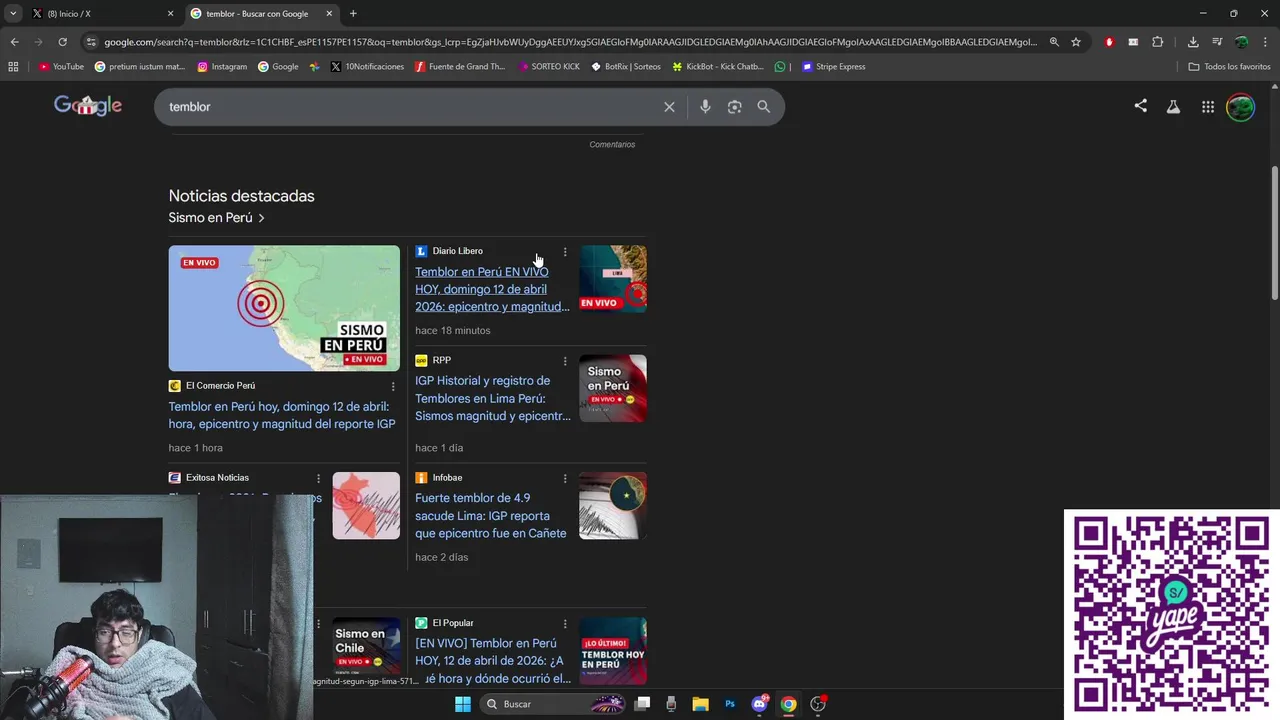Click the Sismo en Perú map thumbnail
This screenshot has height=720, width=1280.
point(284,308)
